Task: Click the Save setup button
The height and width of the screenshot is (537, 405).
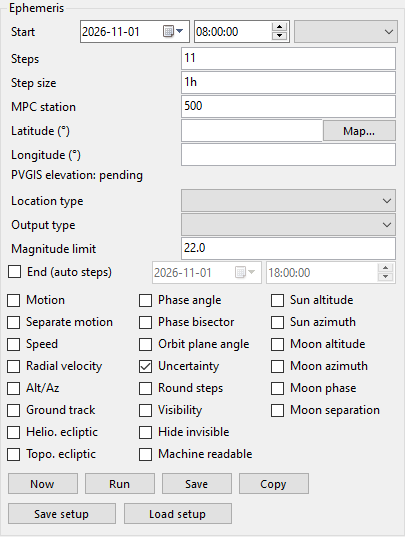Action: click(x=62, y=513)
